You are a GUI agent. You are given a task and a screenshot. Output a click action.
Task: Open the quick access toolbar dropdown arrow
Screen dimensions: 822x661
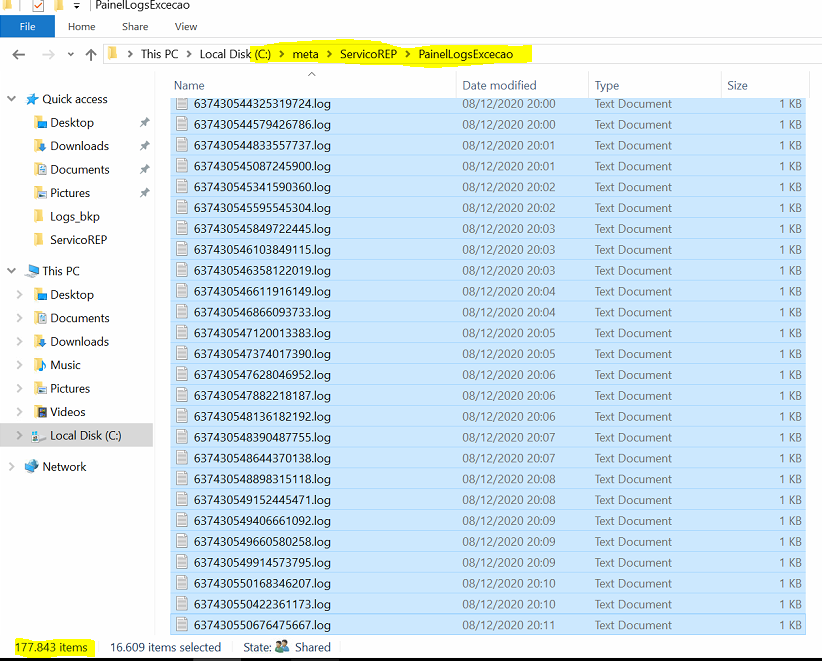click(x=77, y=6)
